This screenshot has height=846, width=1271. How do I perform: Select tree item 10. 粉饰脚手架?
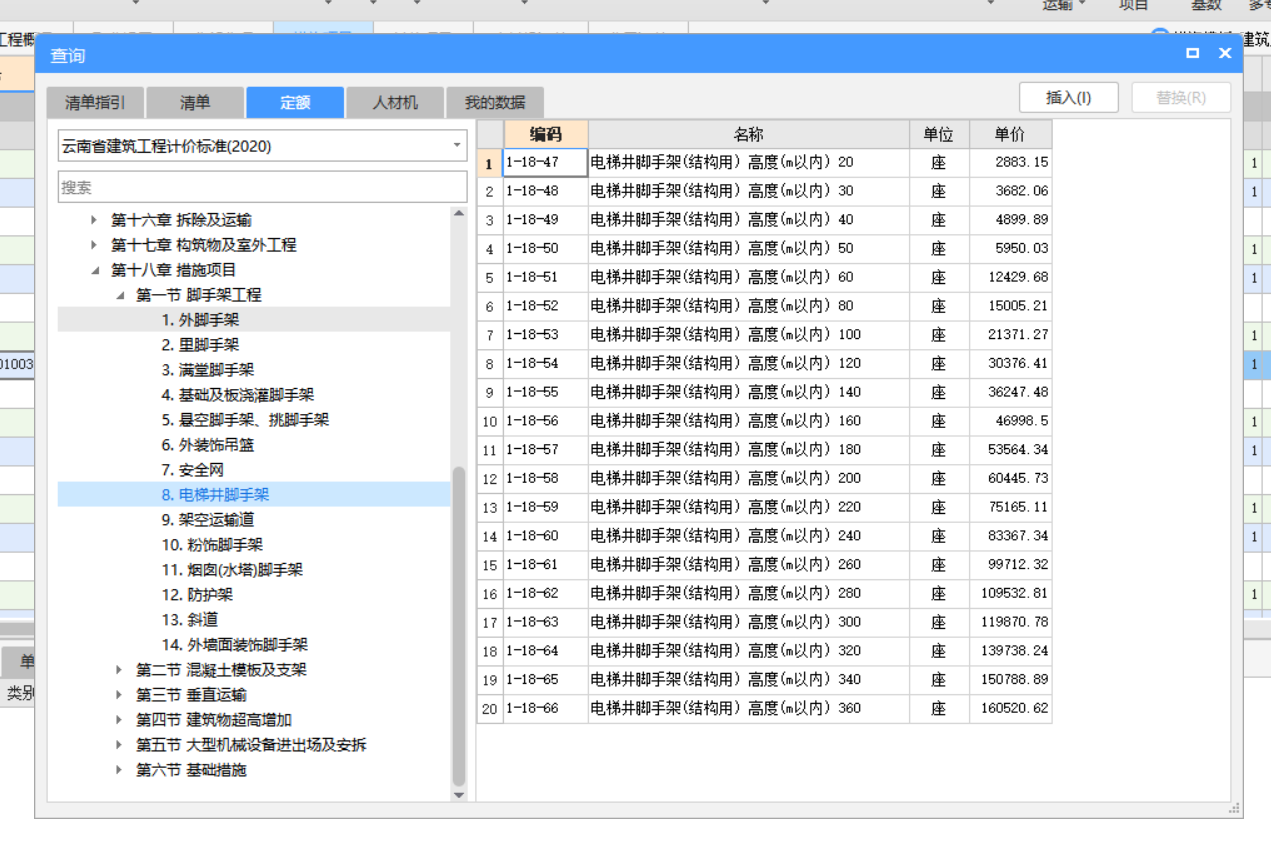(x=212, y=545)
